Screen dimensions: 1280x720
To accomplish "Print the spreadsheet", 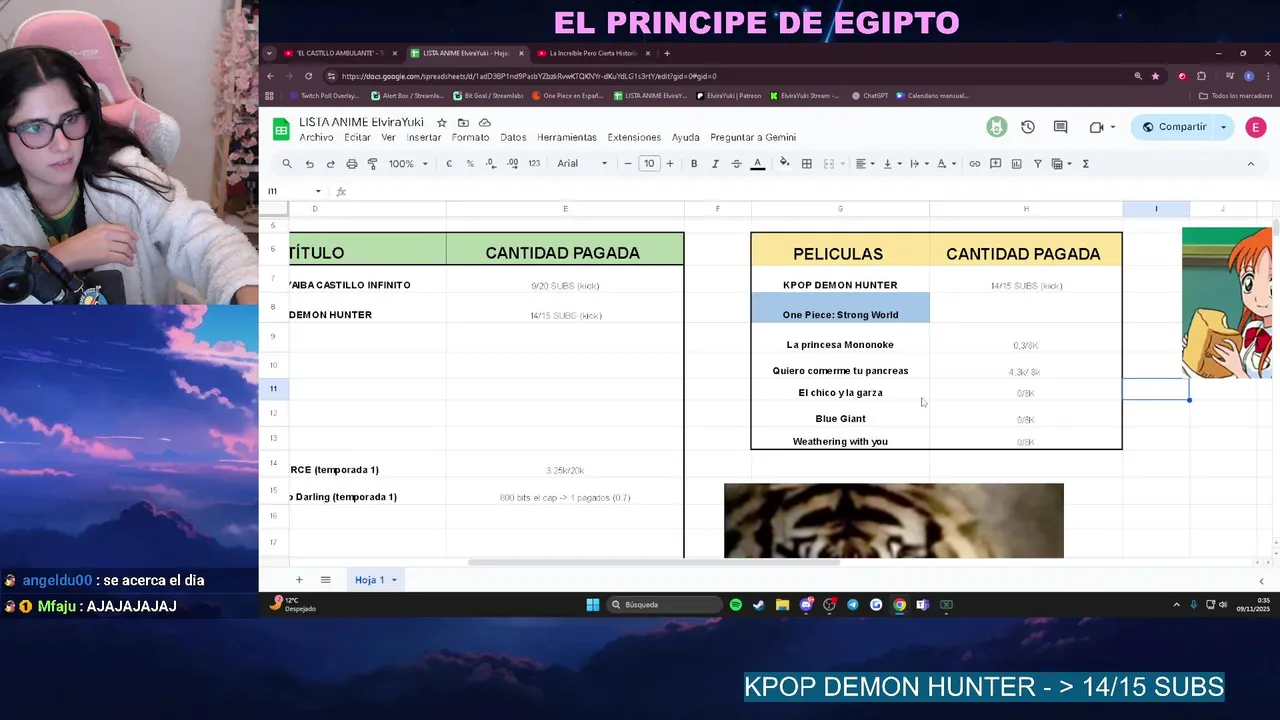I will pyautogui.click(x=351, y=164).
